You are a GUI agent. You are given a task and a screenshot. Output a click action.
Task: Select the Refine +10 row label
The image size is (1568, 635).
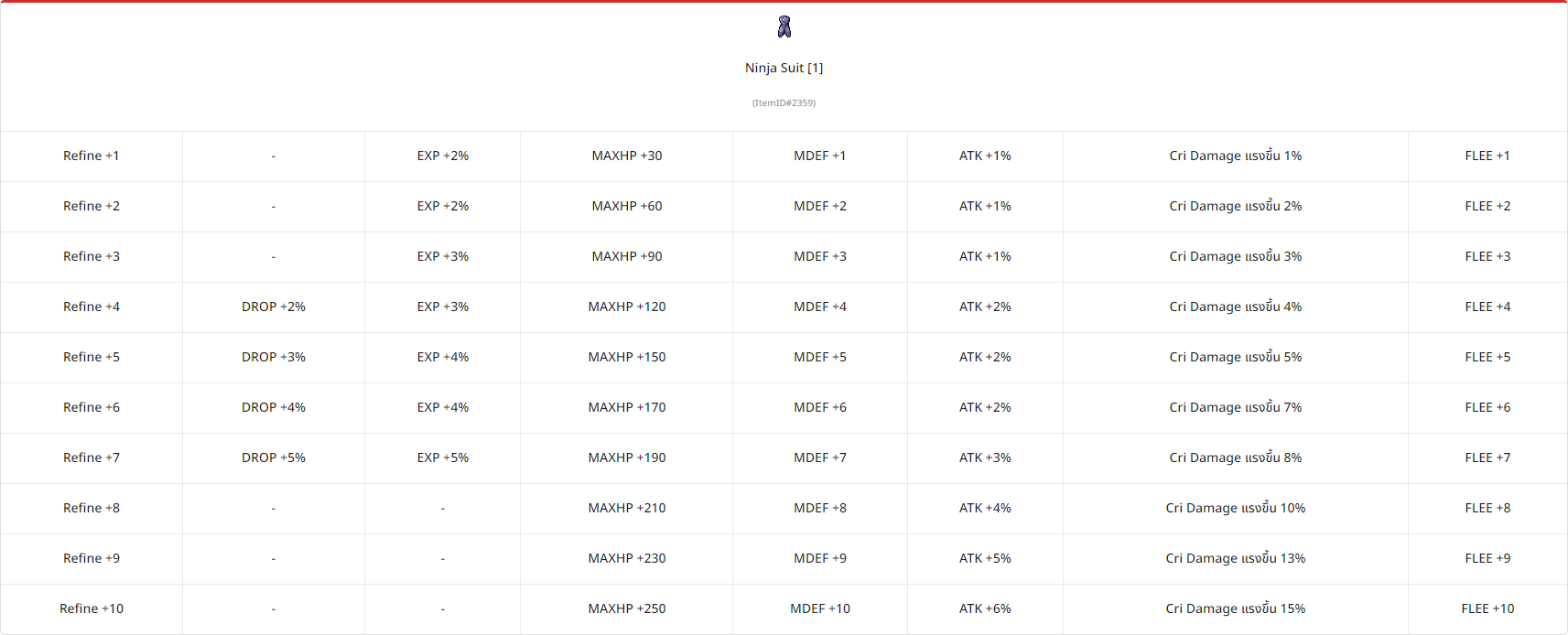coord(92,608)
